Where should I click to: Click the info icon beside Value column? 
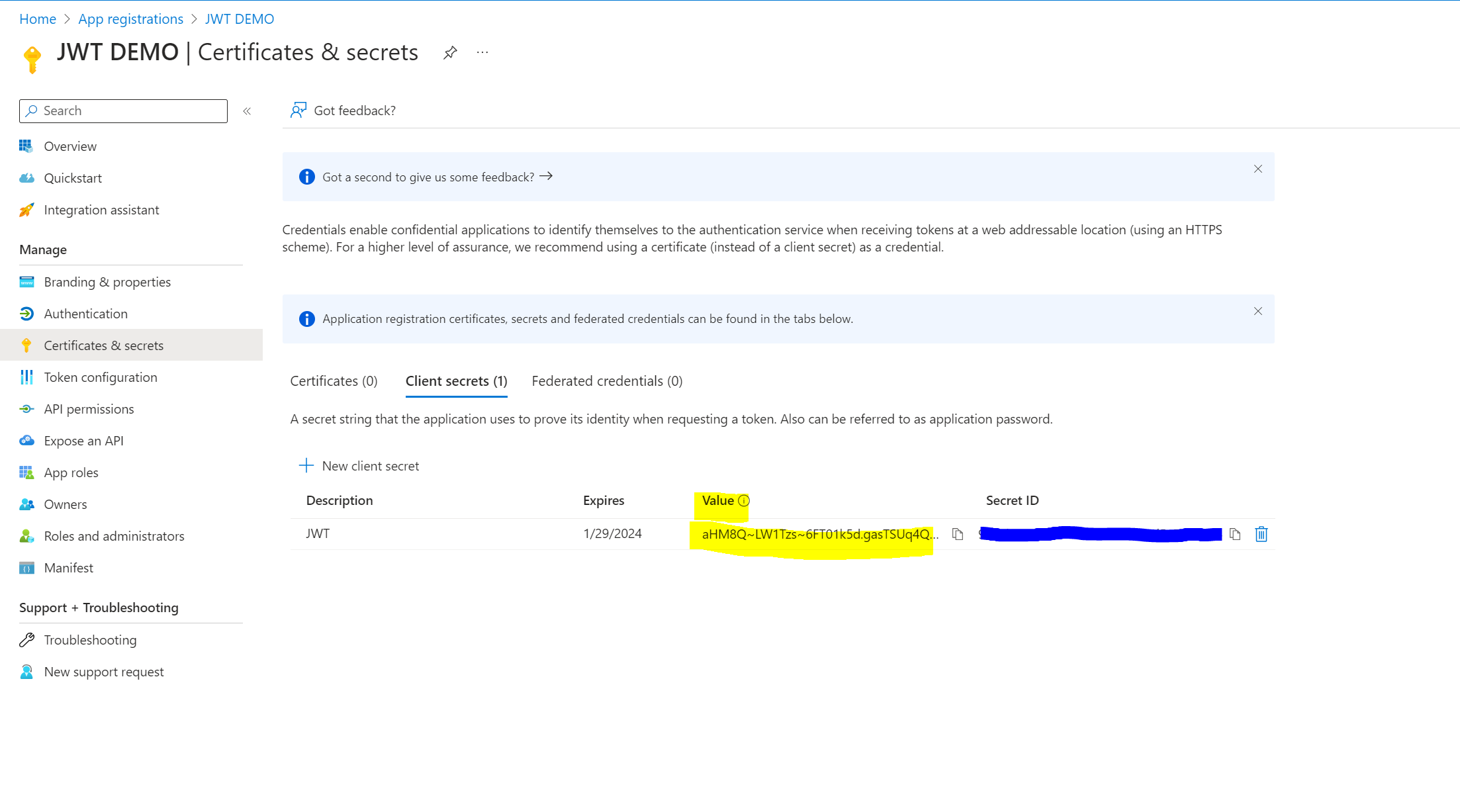click(x=745, y=501)
